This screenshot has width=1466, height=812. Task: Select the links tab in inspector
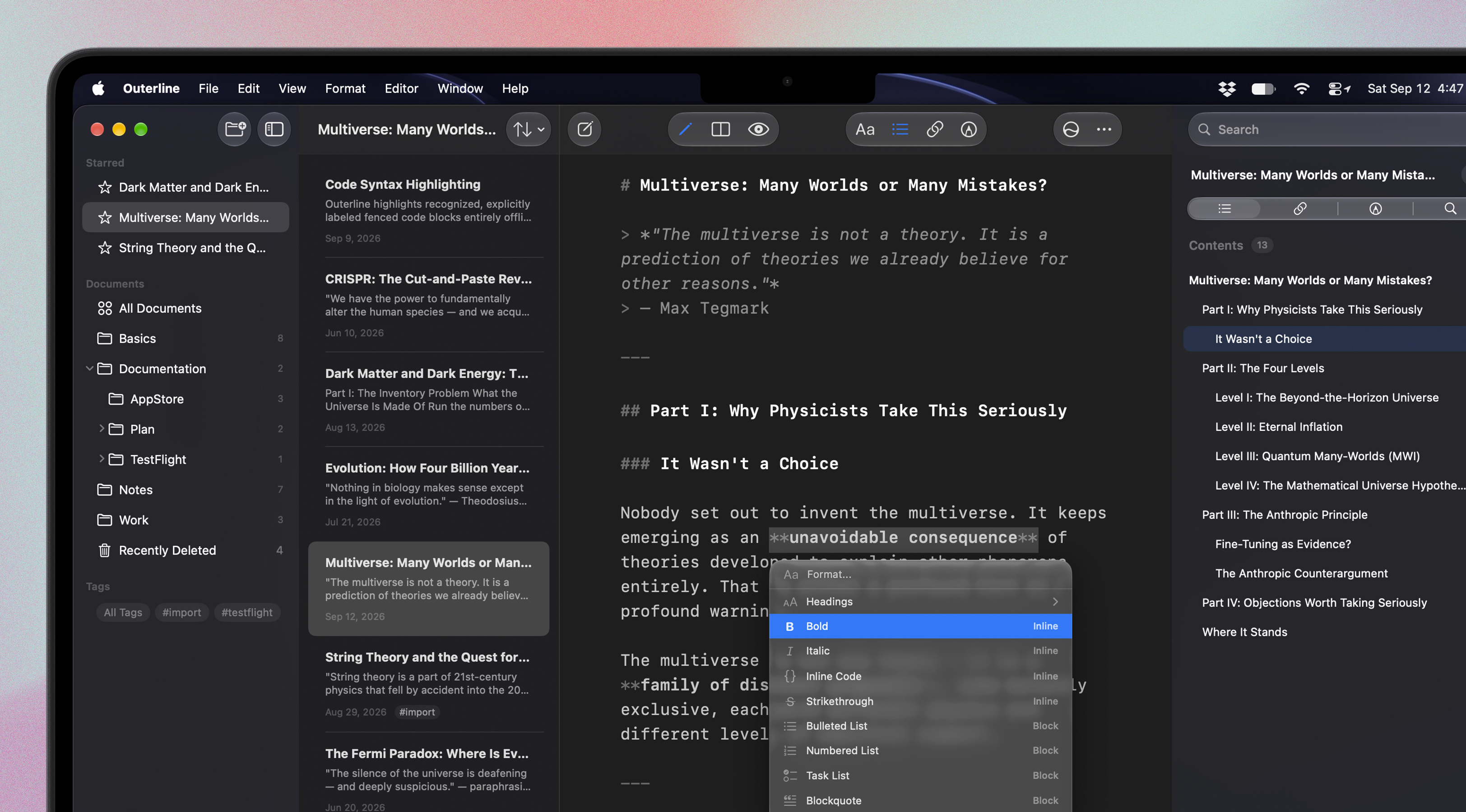(1300, 209)
